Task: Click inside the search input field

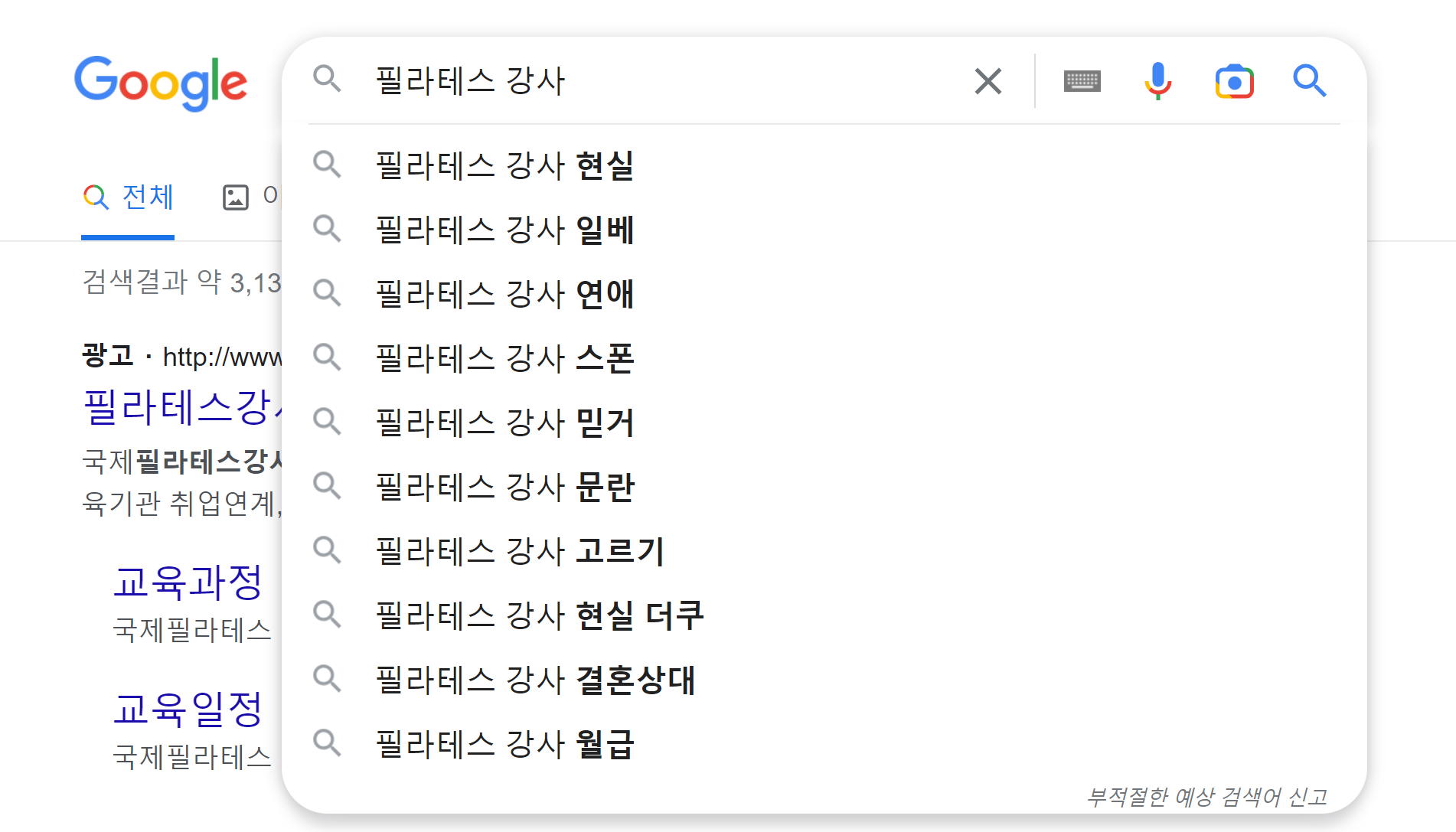Action: 612,80
